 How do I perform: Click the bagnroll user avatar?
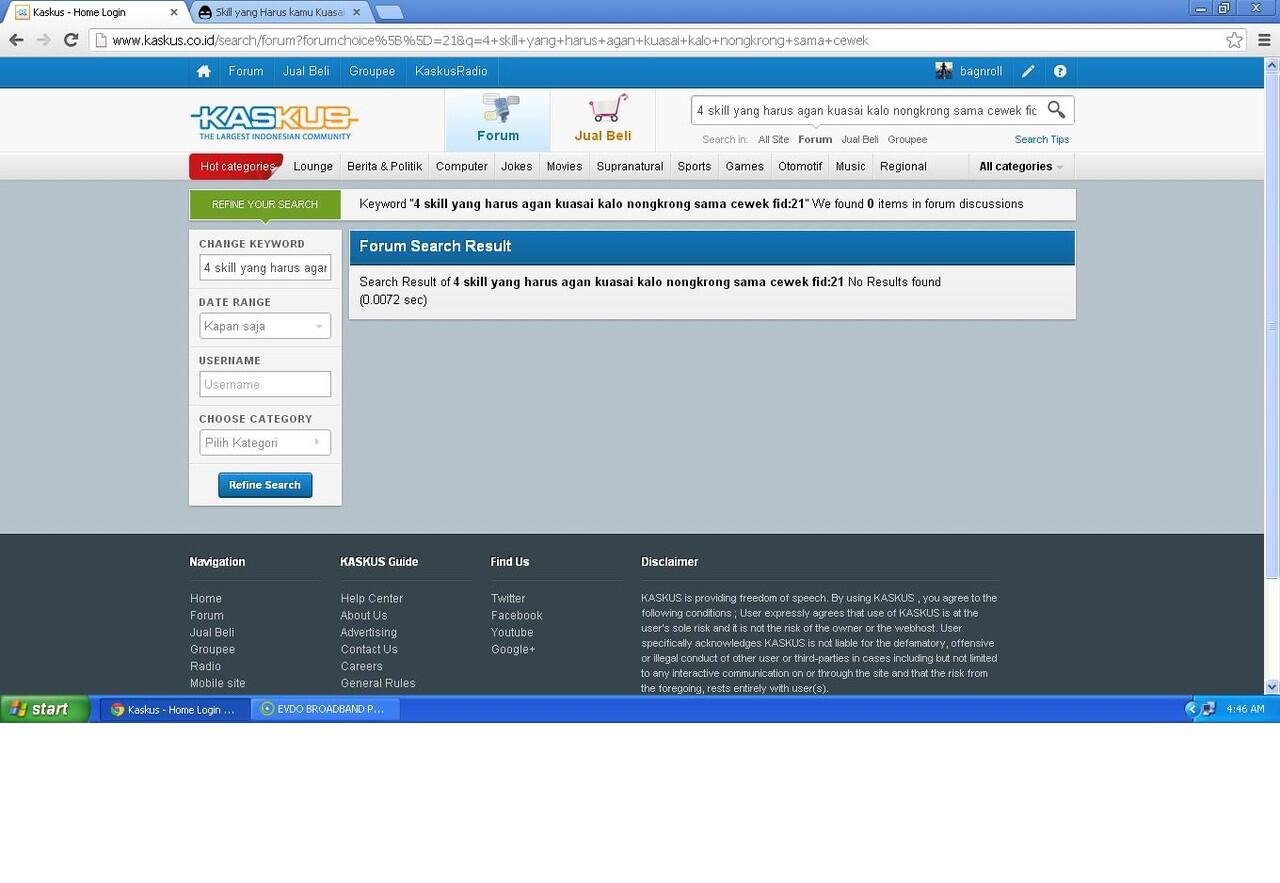[x=944, y=70]
